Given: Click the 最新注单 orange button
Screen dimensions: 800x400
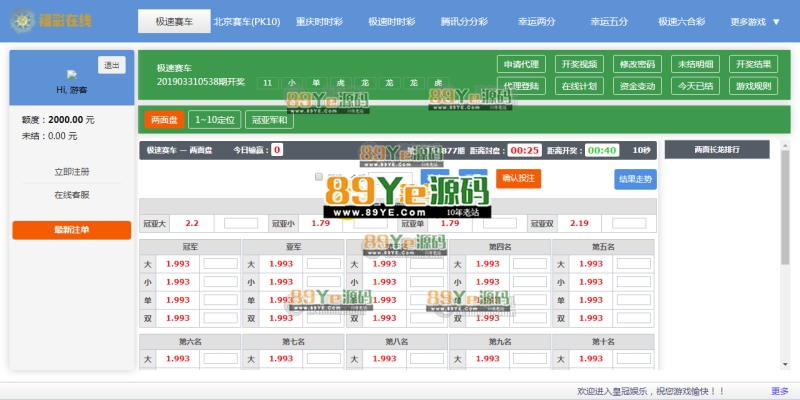Looking at the screenshot, I should (x=72, y=230).
